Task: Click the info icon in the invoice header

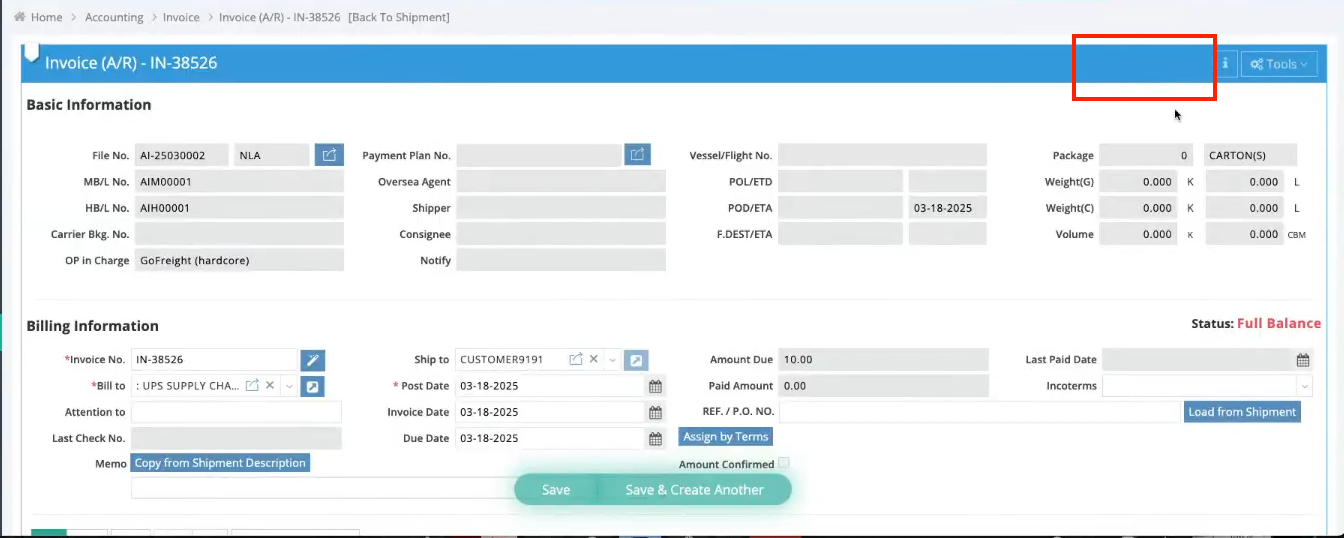Action: pos(1225,64)
